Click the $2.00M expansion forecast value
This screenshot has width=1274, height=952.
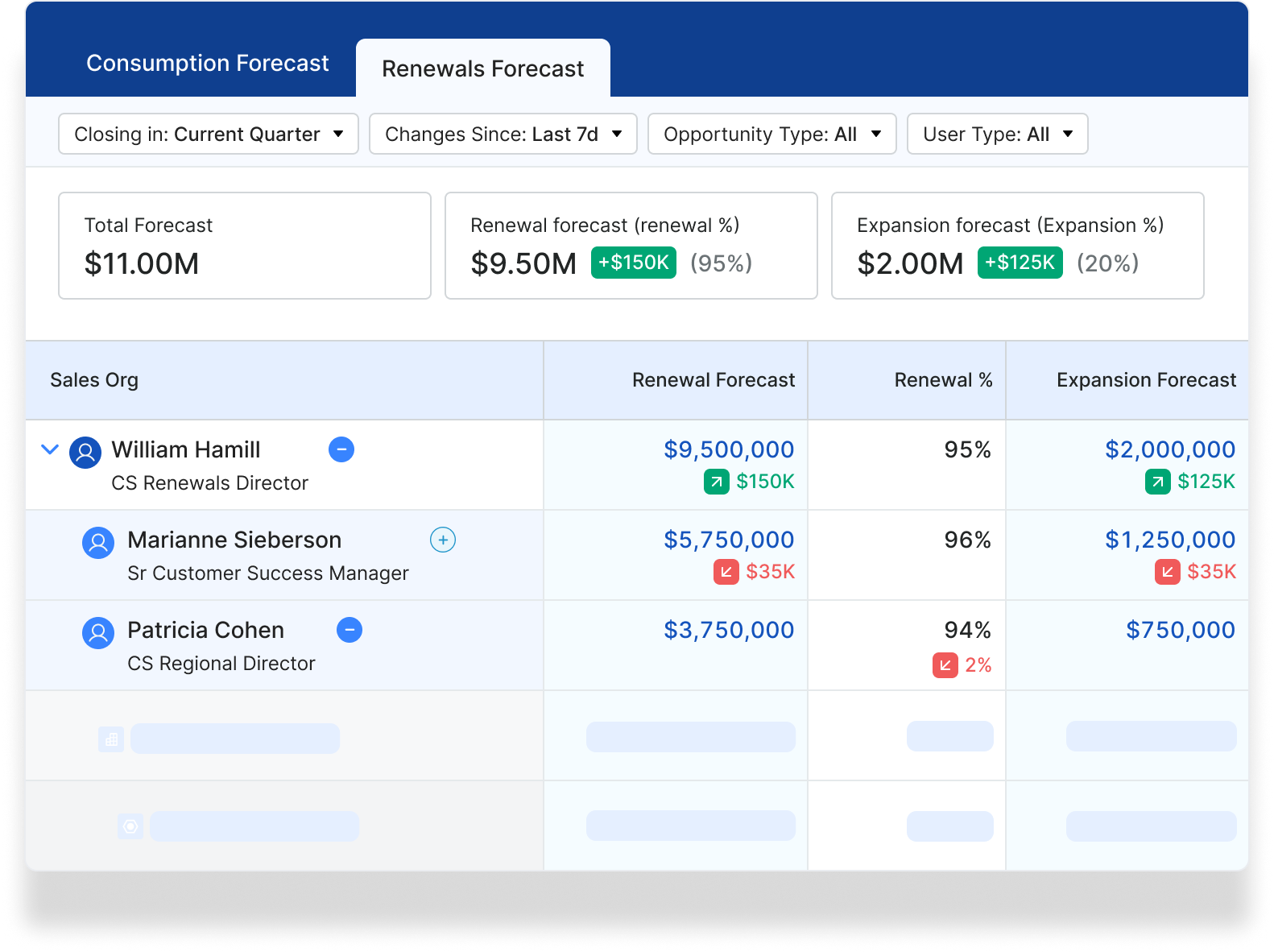tap(911, 263)
